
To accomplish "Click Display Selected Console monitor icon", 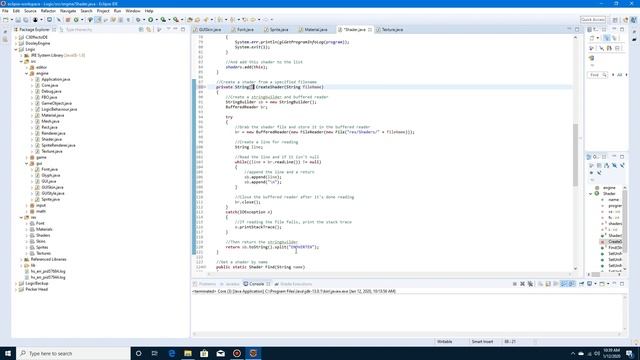I will pyautogui.click(x=590, y=284).
